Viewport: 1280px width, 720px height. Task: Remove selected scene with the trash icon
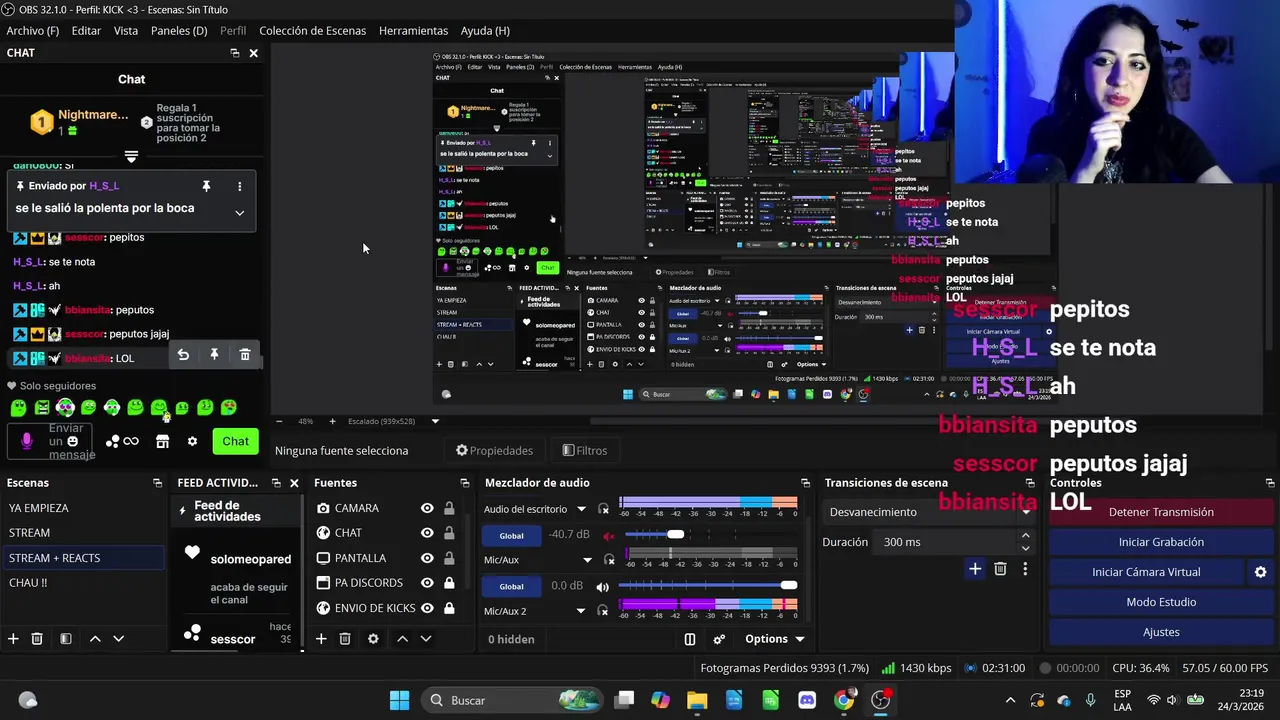(x=37, y=639)
